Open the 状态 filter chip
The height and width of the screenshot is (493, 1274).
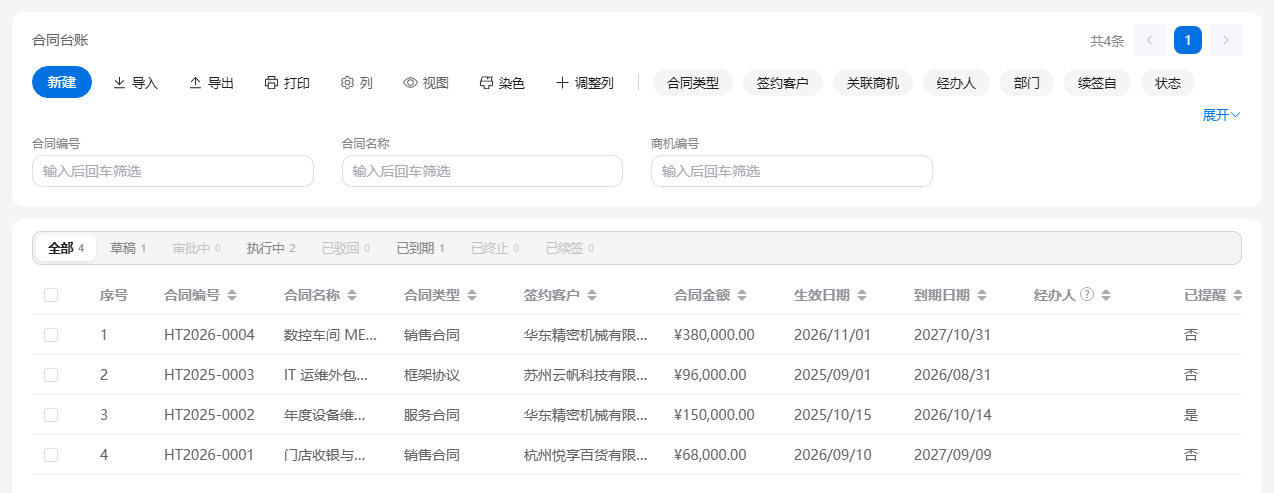pos(1168,83)
